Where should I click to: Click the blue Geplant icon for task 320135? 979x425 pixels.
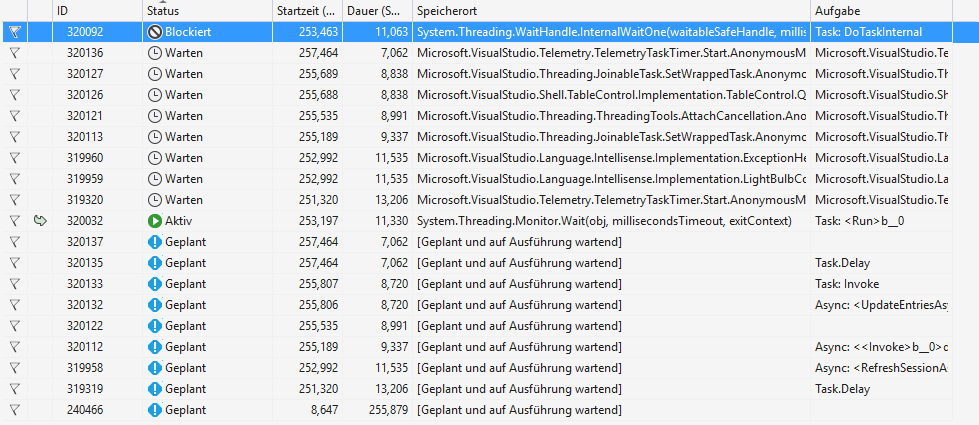coord(154,263)
